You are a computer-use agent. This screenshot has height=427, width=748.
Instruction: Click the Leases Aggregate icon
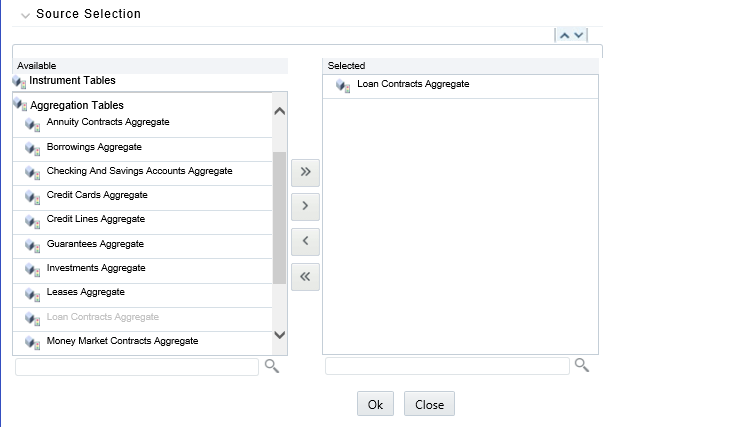tap(32, 294)
